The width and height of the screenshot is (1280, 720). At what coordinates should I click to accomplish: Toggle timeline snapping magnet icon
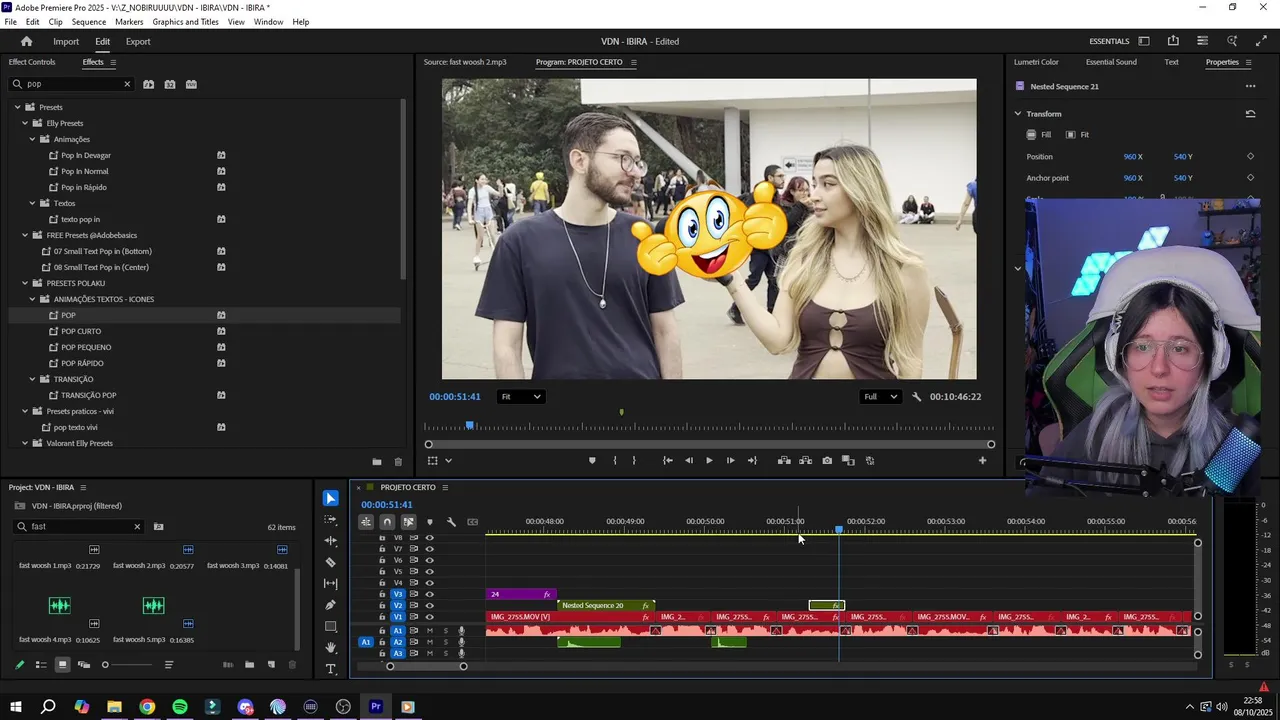387,522
